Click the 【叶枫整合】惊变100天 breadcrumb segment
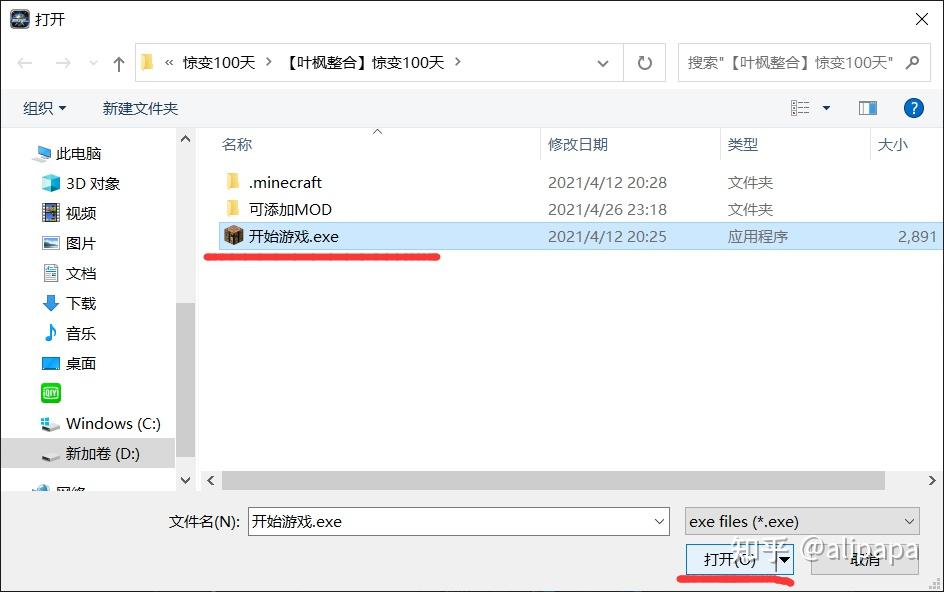944x592 pixels. click(365, 62)
